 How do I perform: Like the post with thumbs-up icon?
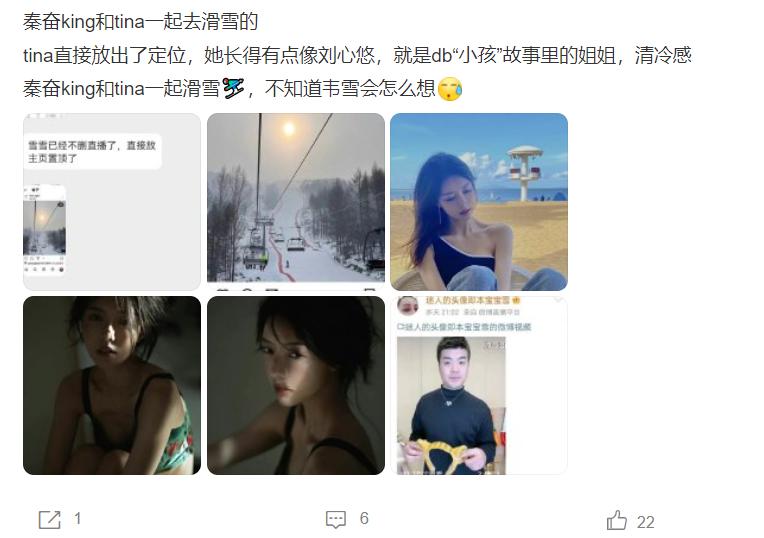pyautogui.click(x=617, y=520)
